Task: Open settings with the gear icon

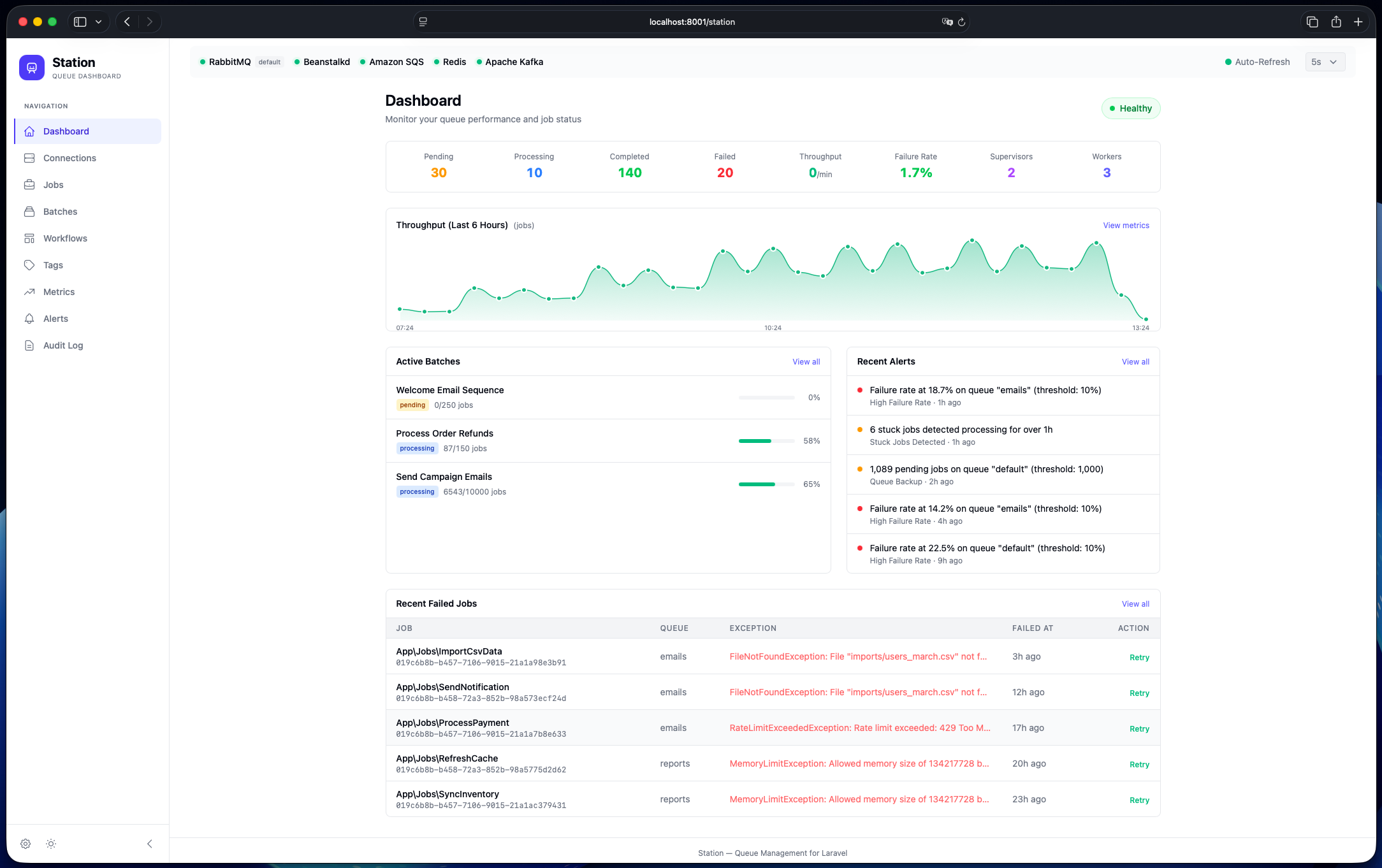Action: click(x=25, y=844)
